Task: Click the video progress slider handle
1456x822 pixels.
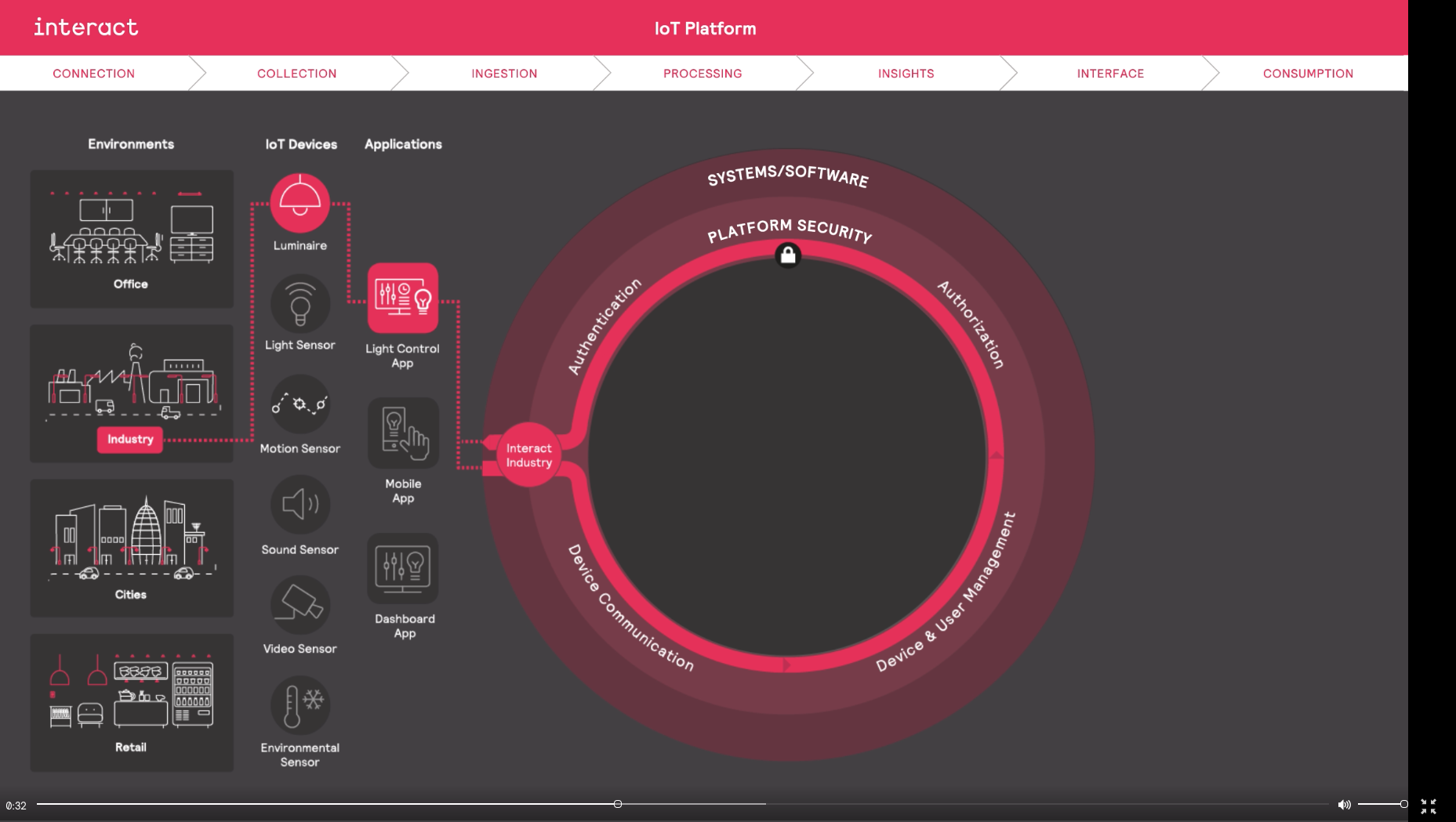Action: tap(618, 804)
